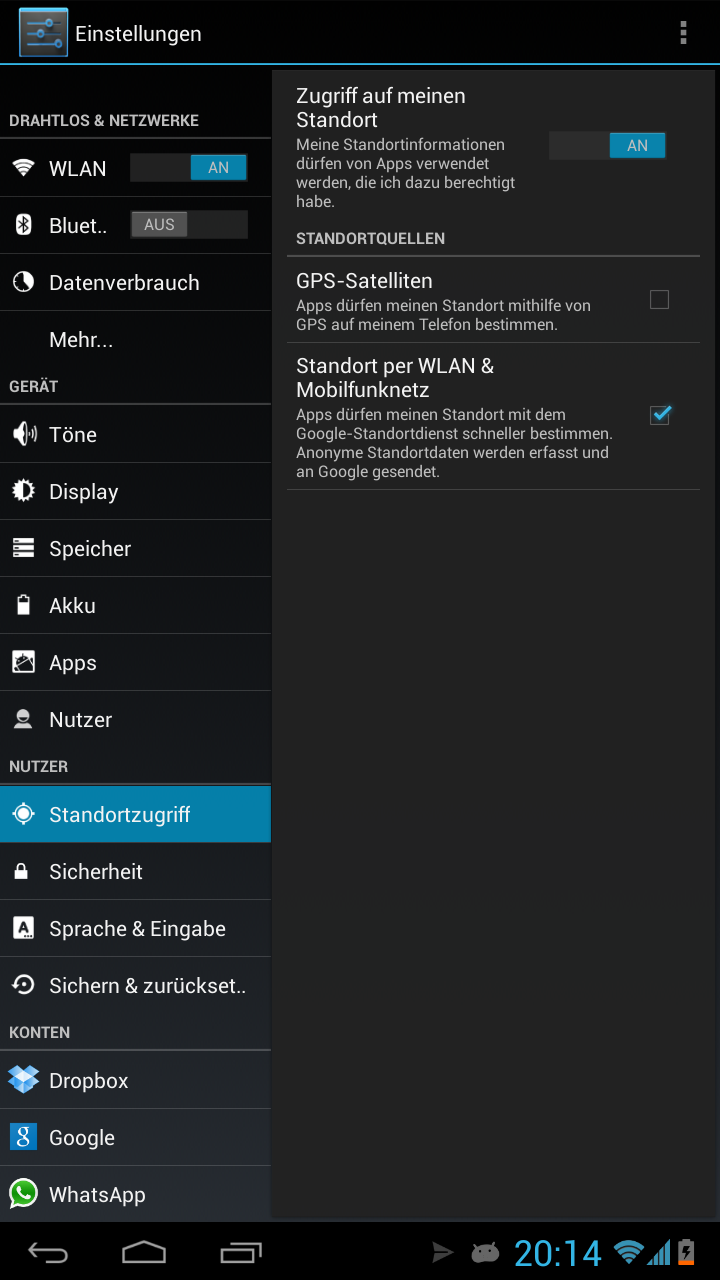Uncheck Standort per WLAN & Mobilfunknetz
Image resolution: width=720 pixels, height=1280 pixels.
coord(659,415)
